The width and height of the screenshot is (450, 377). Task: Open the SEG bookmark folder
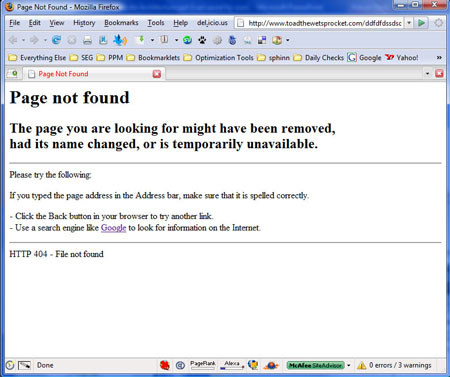click(81, 58)
